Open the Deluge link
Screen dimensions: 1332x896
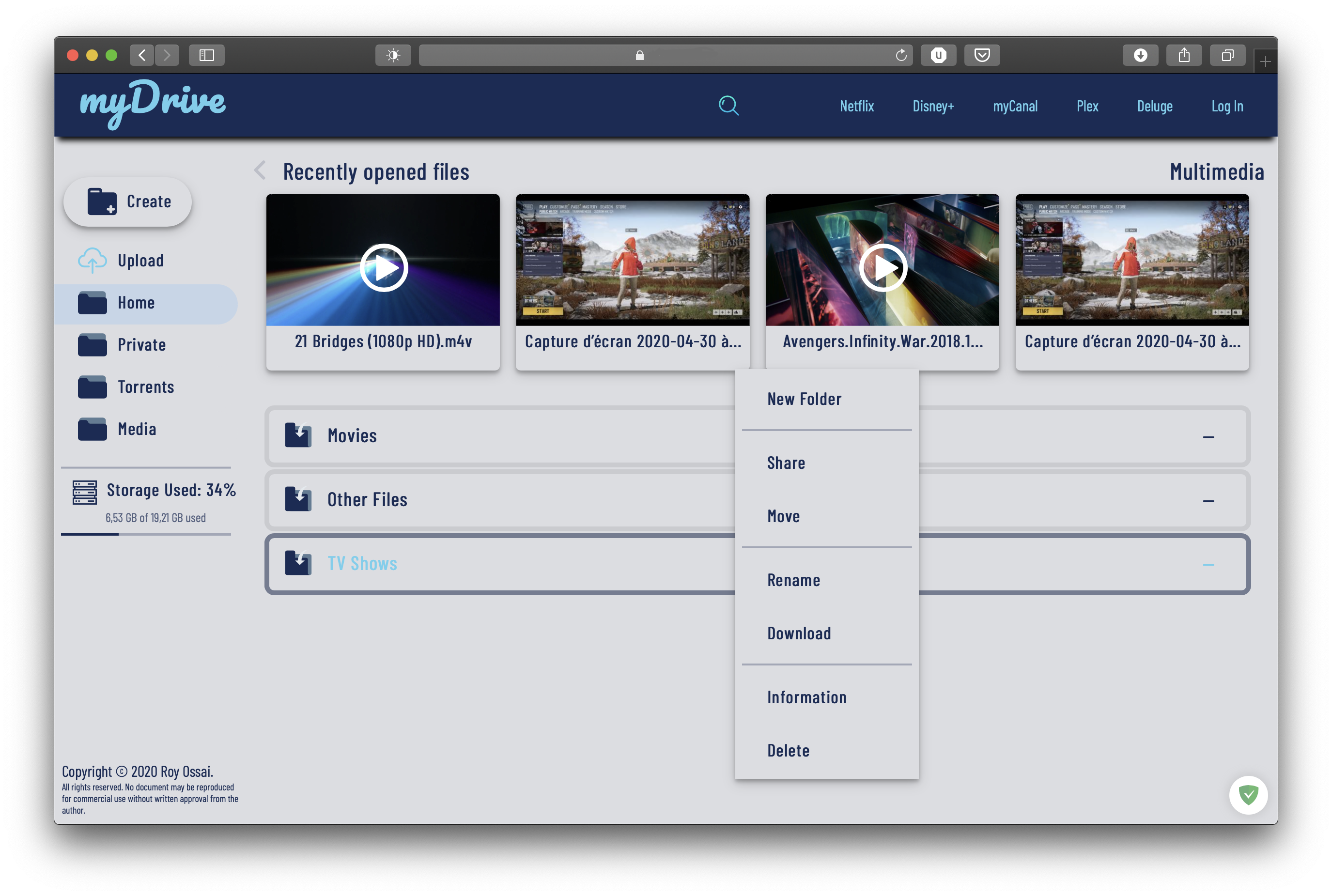click(x=1154, y=106)
